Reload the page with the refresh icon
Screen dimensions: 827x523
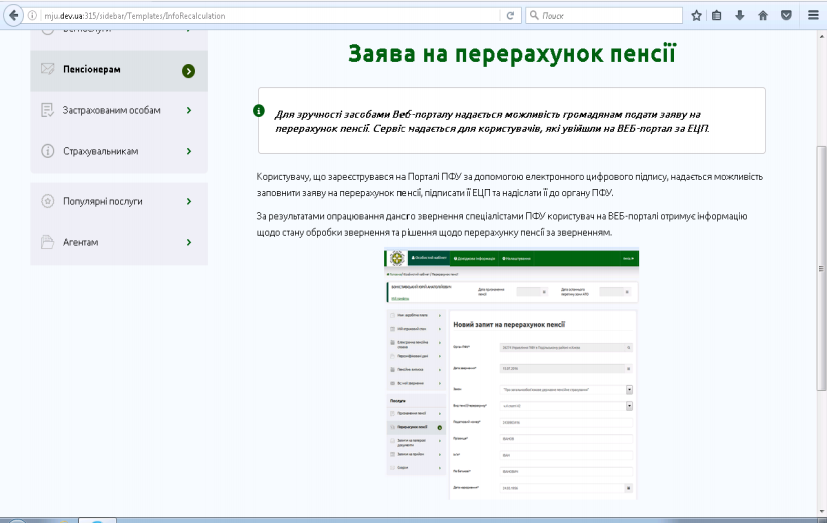click(x=510, y=16)
